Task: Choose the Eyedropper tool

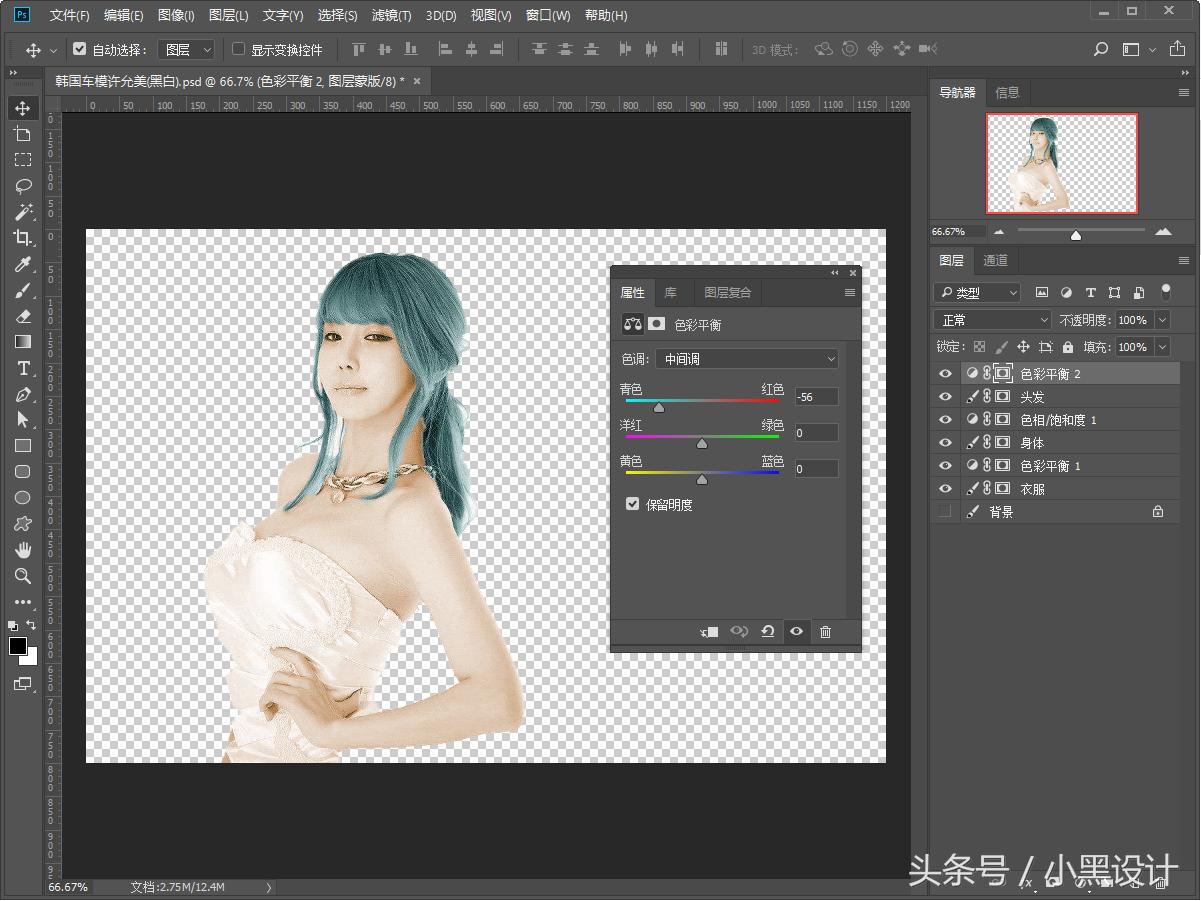Action: tap(22, 264)
